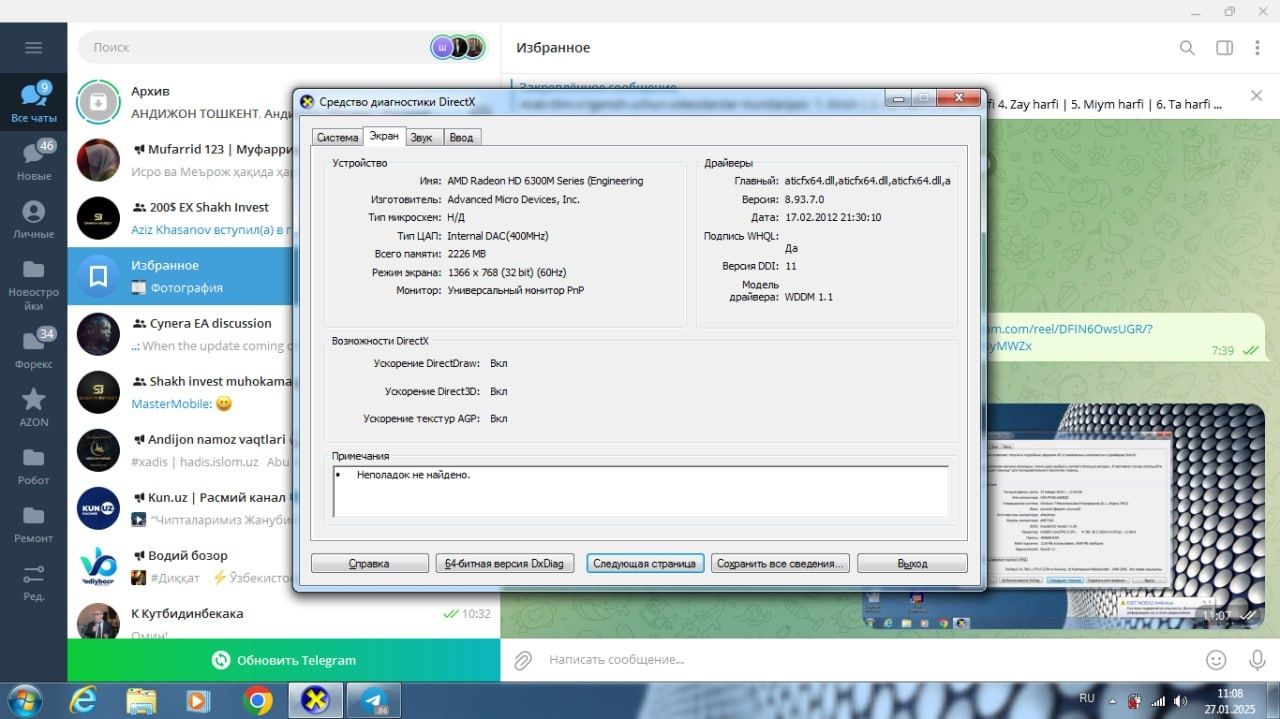This screenshot has height=719, width=1280.
Task: Switch to the Звук tab
Action: pos(421,137)
